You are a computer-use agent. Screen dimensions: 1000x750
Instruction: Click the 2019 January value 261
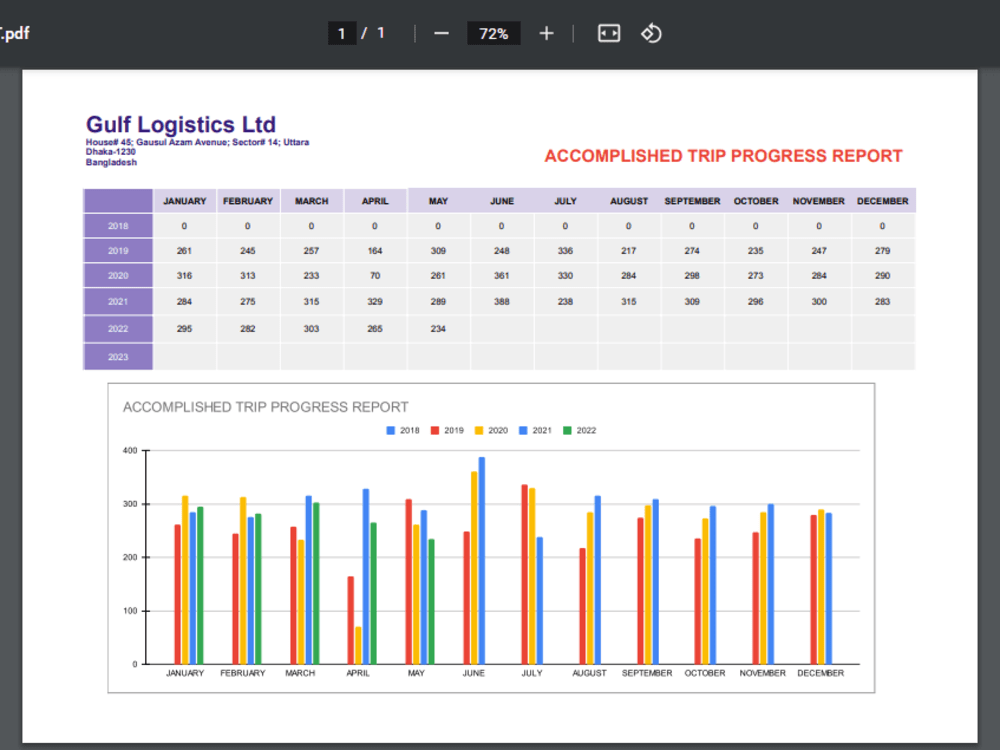click(x=184, y=251)
